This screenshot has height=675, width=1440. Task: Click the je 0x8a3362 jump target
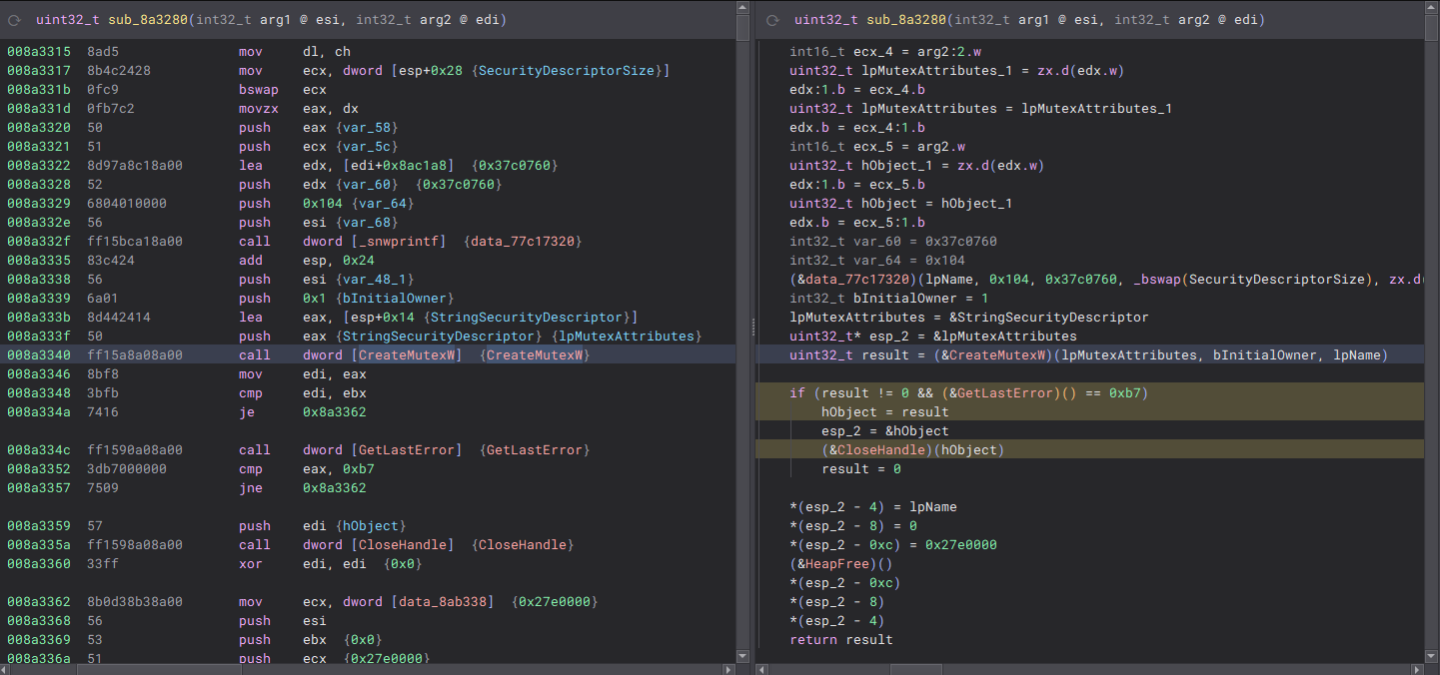334,412
